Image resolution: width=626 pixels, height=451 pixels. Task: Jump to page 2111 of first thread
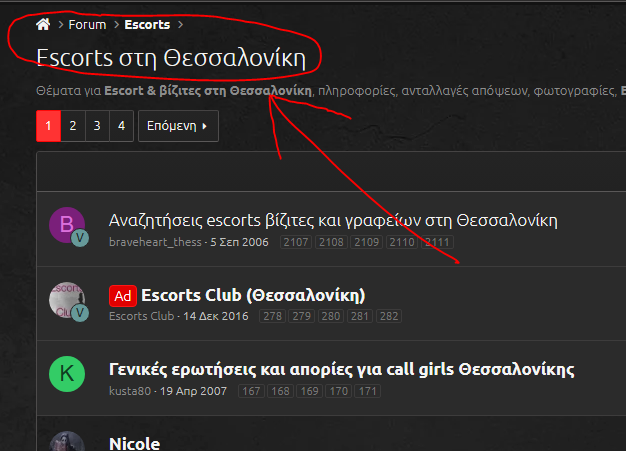coord(438,242)
